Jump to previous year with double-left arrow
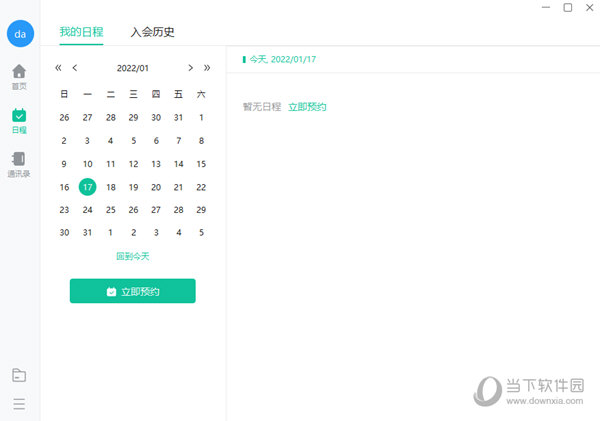This screenshot has height=421, width=600. point(58,68)
